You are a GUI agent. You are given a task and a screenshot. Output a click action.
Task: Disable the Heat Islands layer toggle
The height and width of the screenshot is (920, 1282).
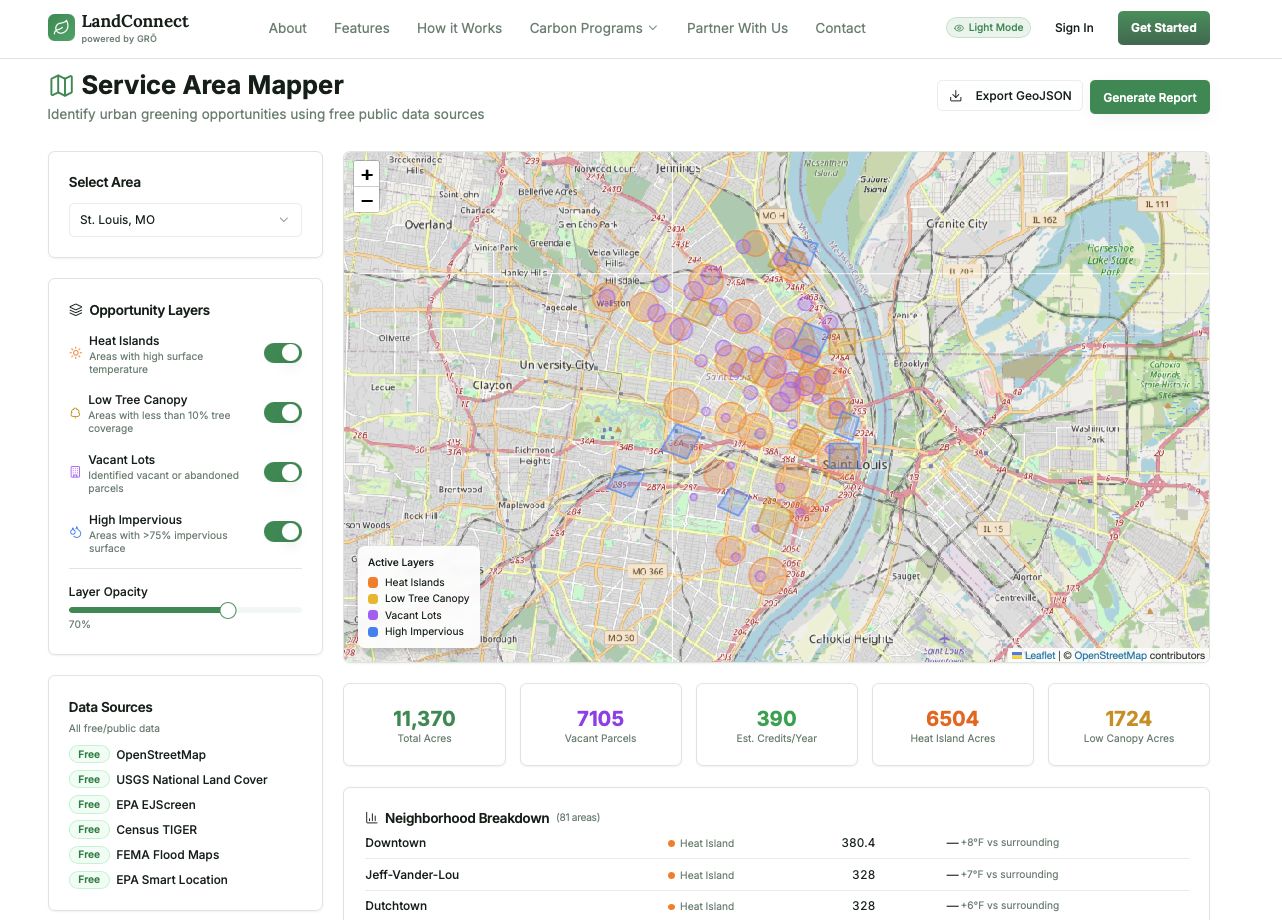pos(282,353)
